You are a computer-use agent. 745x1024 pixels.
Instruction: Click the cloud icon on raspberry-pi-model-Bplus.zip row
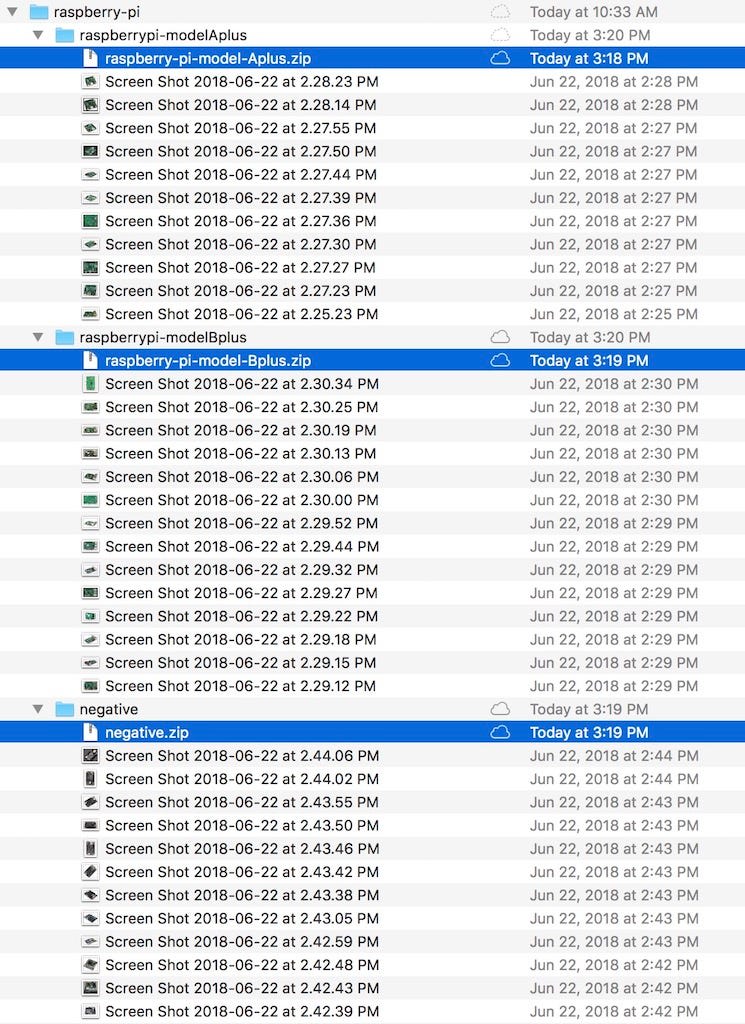(x=500, y=360)
